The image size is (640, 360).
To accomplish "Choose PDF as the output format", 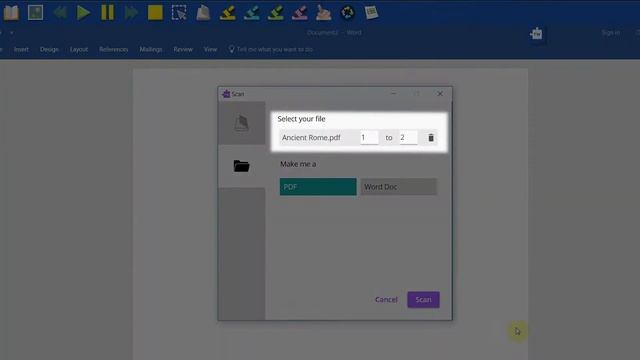I will coord(318,187).
